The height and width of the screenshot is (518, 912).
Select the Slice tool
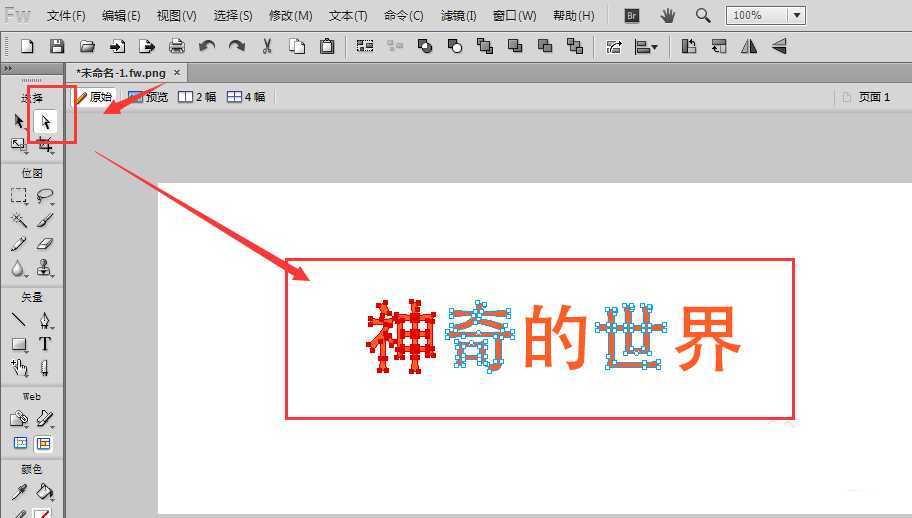(x=45, y=419)
